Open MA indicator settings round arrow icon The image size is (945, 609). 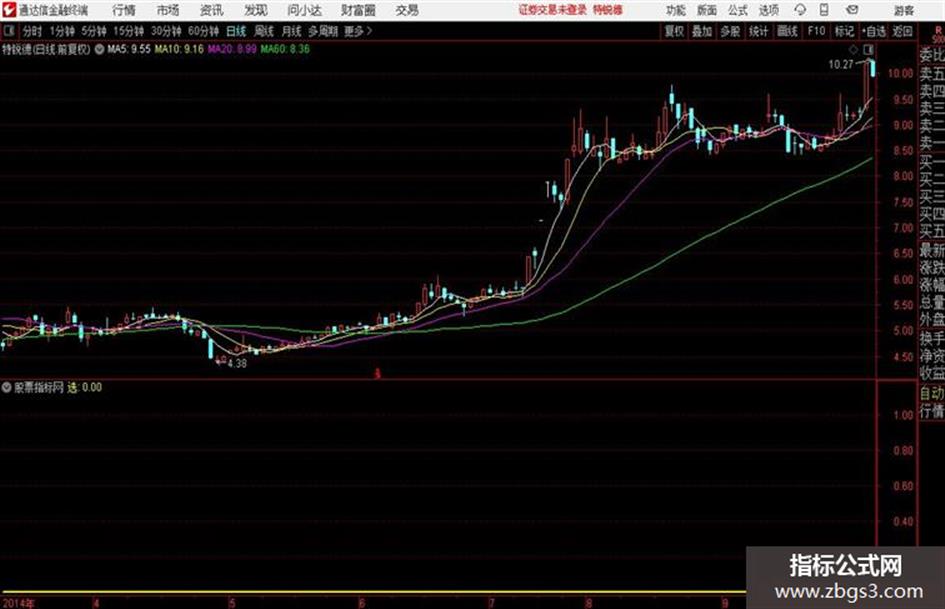click(x=99, y=49)
